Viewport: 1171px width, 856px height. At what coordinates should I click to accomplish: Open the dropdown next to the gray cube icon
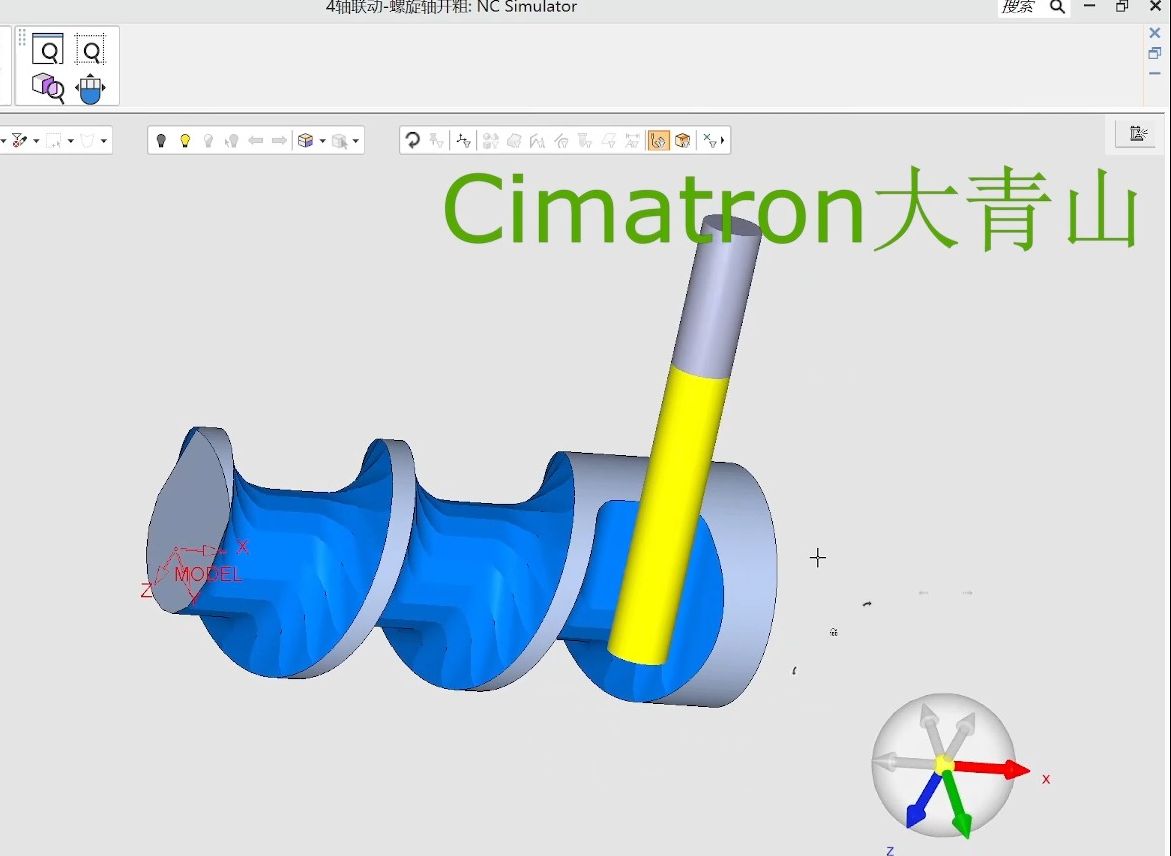pos(355,142)
